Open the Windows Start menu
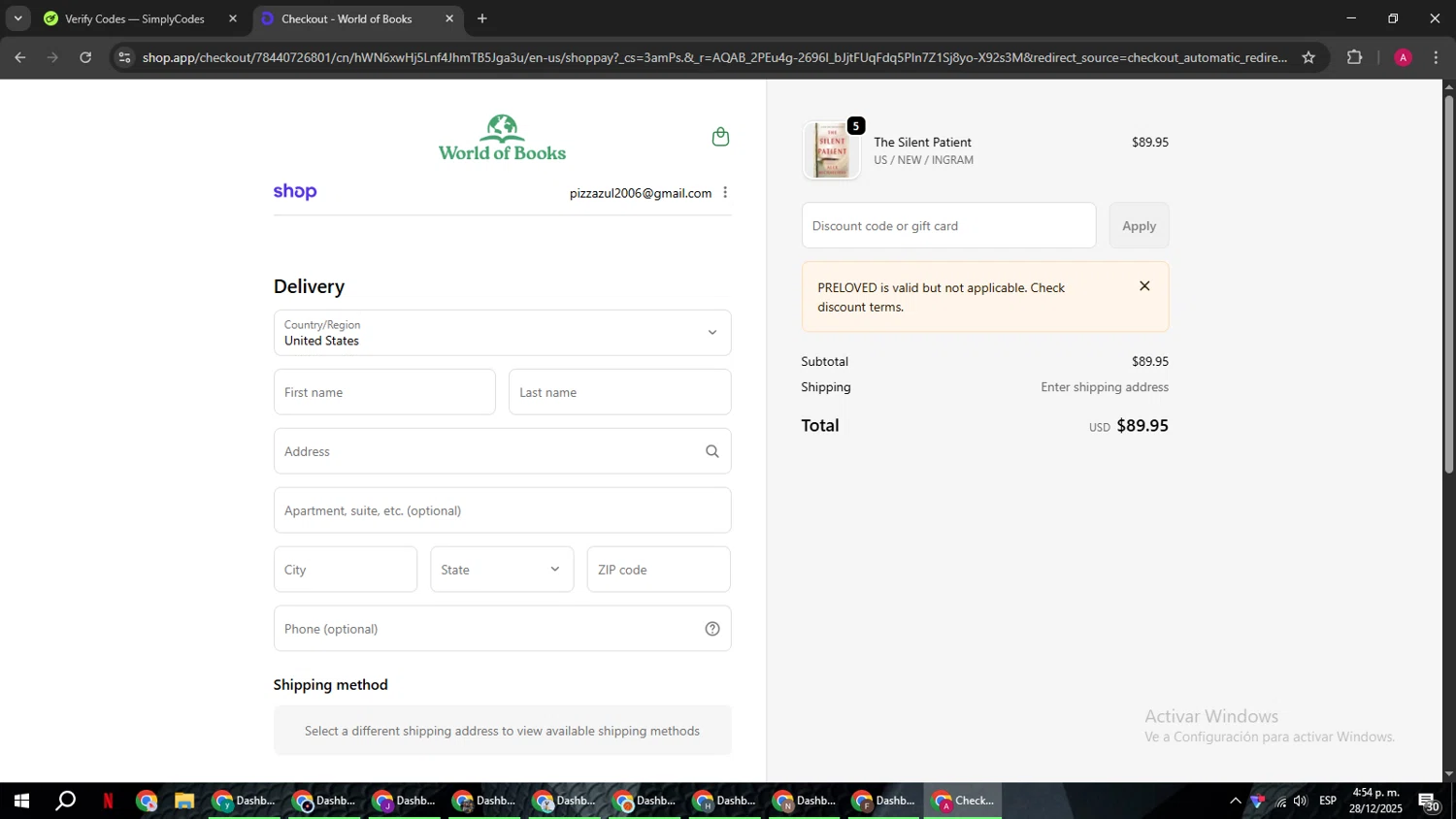 tap(21, 801)
